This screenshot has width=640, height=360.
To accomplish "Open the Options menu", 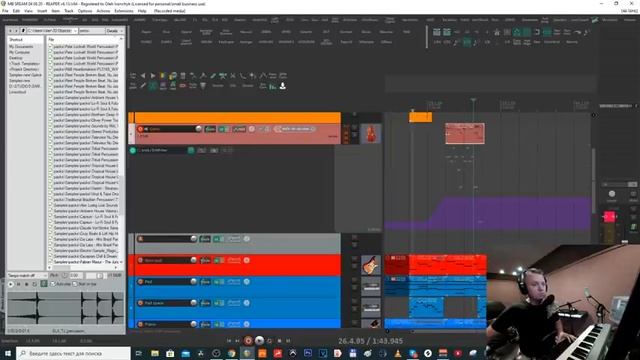I will (x=84, y=11).
